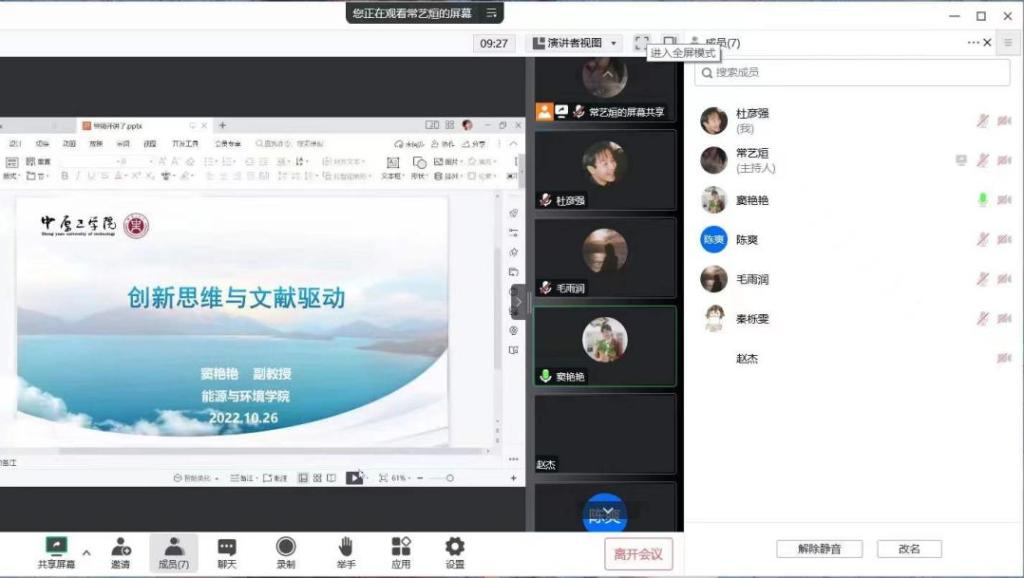The image size is (1024, 578).
Task: Open menu icon beside screen-viewing banner
Action: (491, 13)
